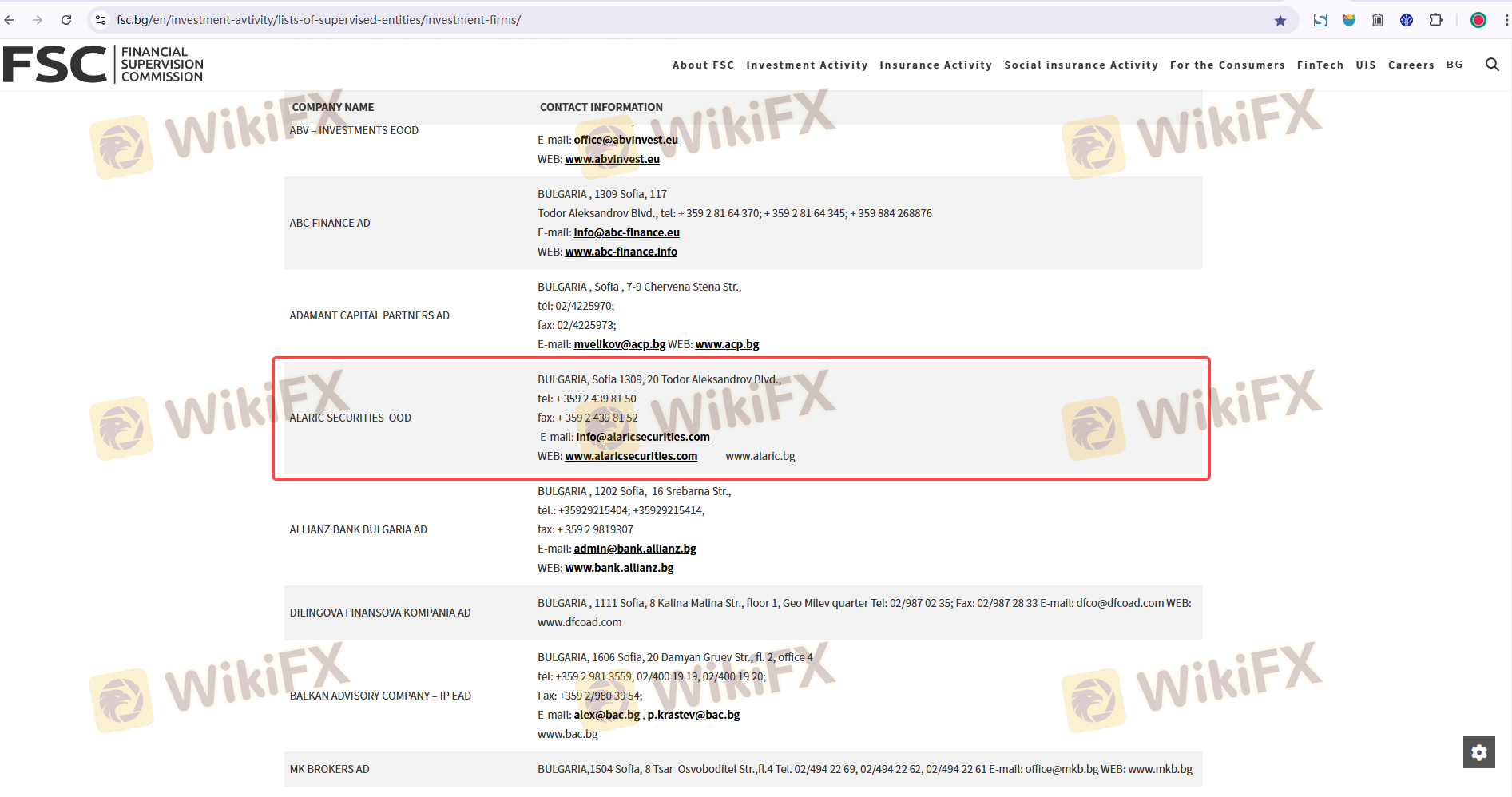The width and height of the screenshot is (1512, 797).
Task: Switch language to BG
Action: click(1454, 65)
